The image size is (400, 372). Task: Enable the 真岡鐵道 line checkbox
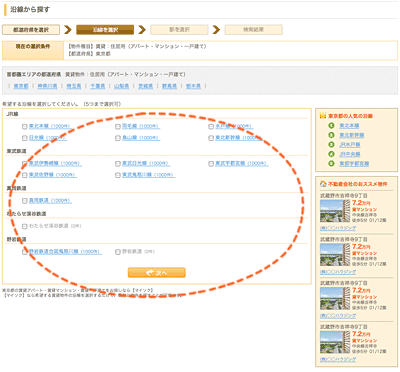coord(24,201)
